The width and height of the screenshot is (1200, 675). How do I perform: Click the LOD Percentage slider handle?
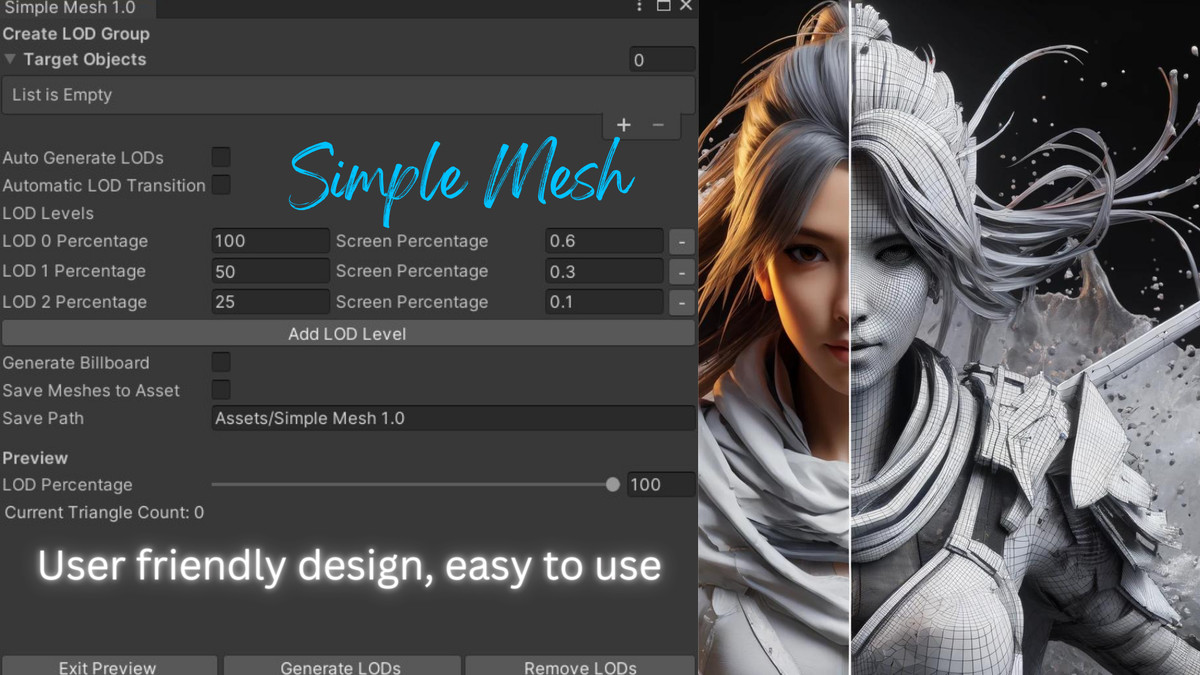pyautogui.click(x=613, y=485)
